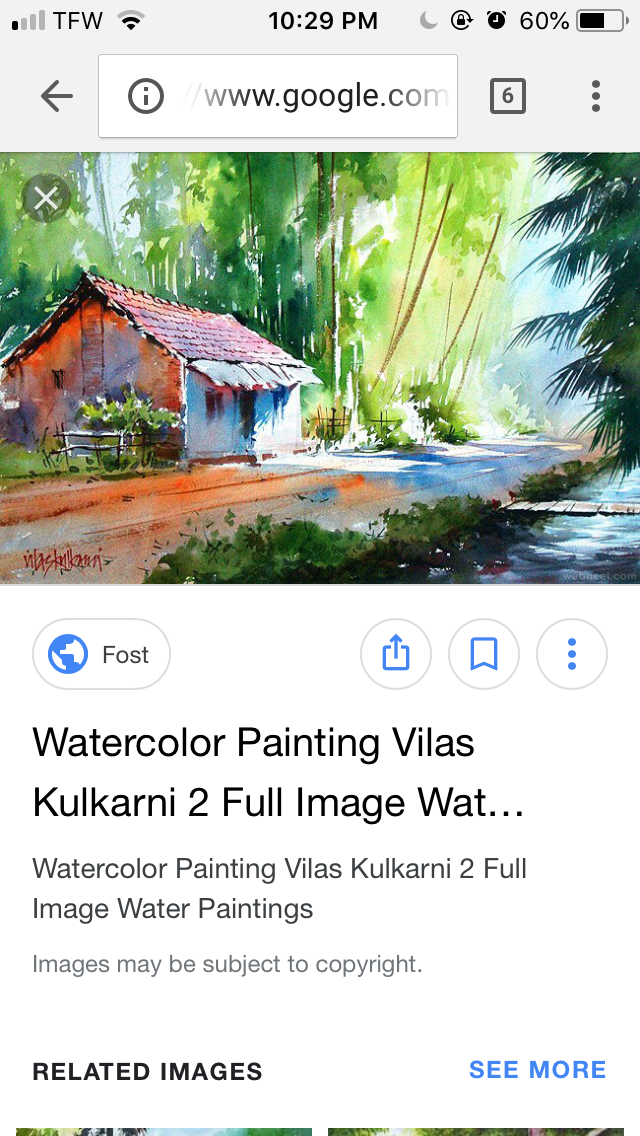Tap the battery indicator in status bar
The image size is (640, 1136).
tap(602, 21)
